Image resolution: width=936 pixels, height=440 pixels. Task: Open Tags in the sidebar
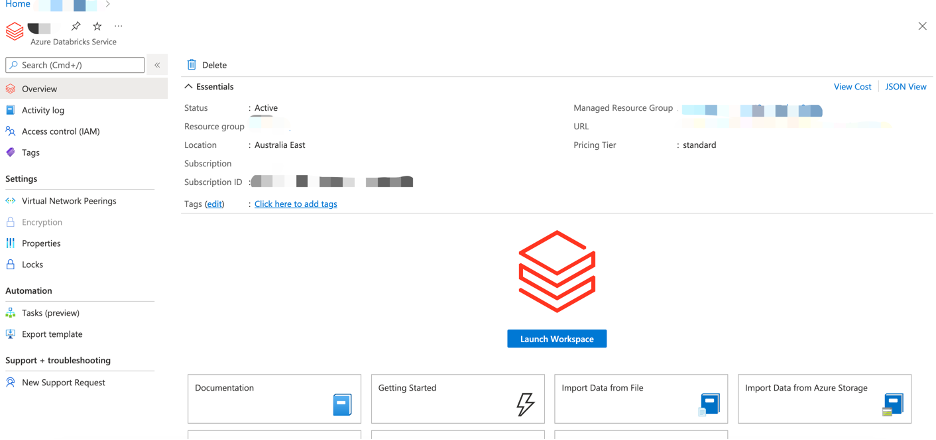[30, 153]
